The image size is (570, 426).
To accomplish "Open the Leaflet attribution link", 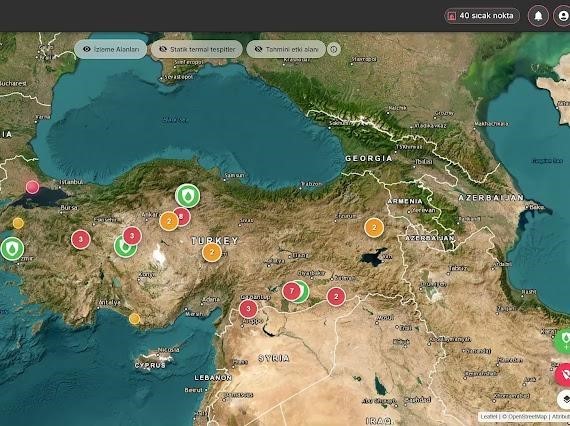I will tap(488, 417).
